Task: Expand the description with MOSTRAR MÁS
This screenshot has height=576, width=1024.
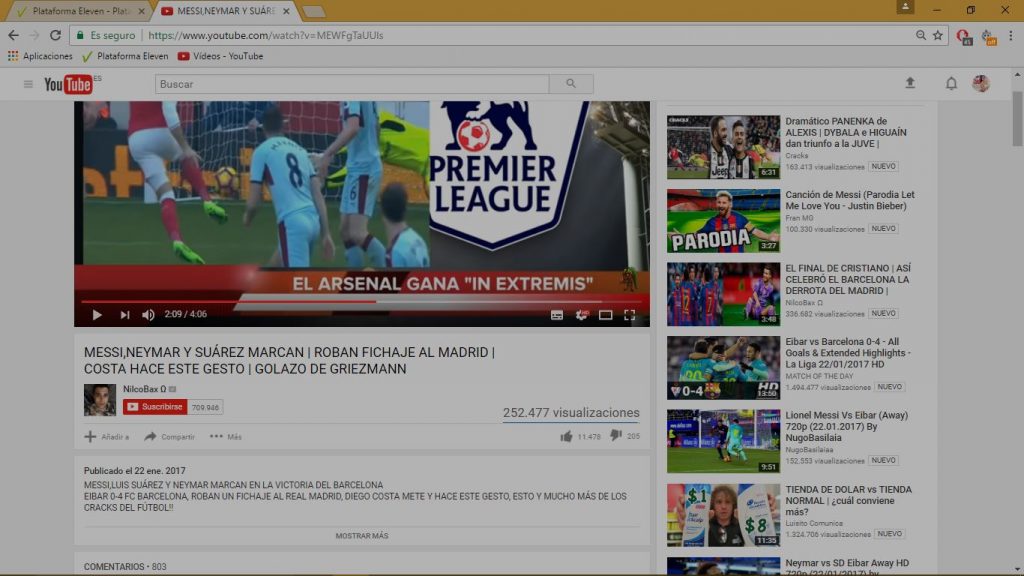Action: [x=360, y=535]
